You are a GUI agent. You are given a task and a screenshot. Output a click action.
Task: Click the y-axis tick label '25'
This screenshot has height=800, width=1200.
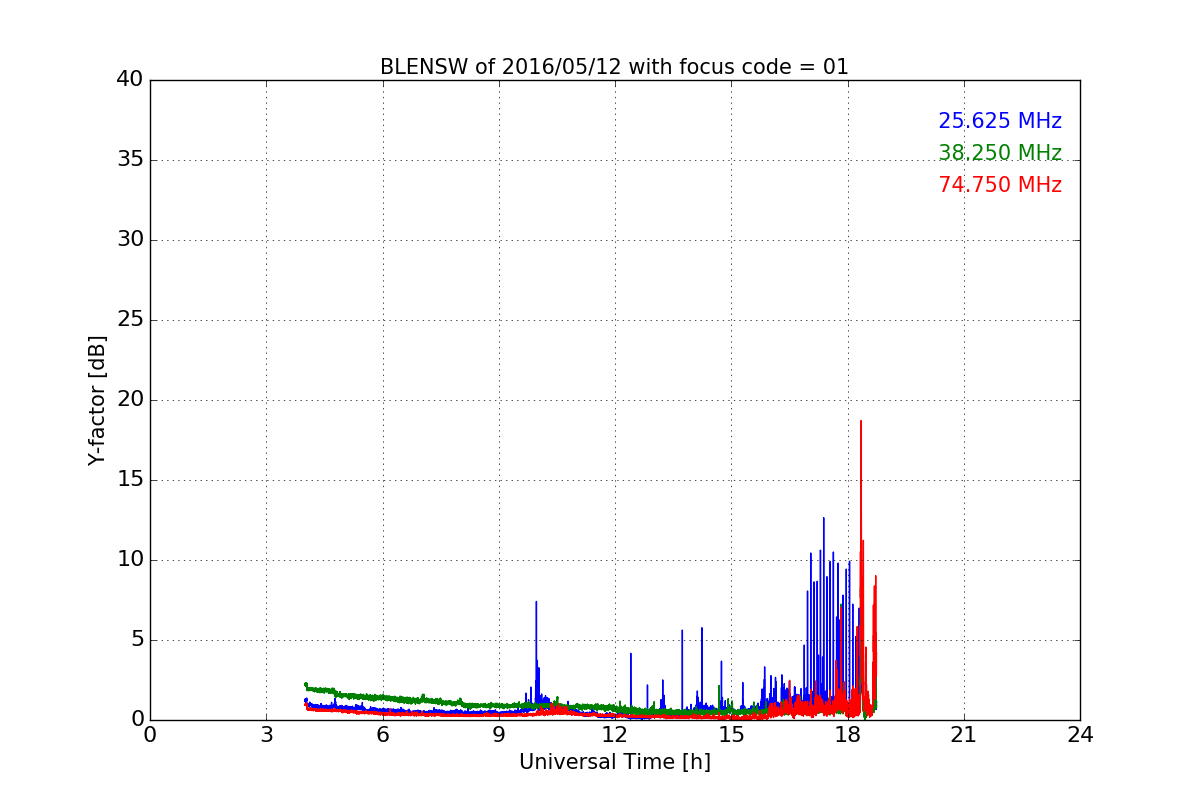click(x=130, y=320)
